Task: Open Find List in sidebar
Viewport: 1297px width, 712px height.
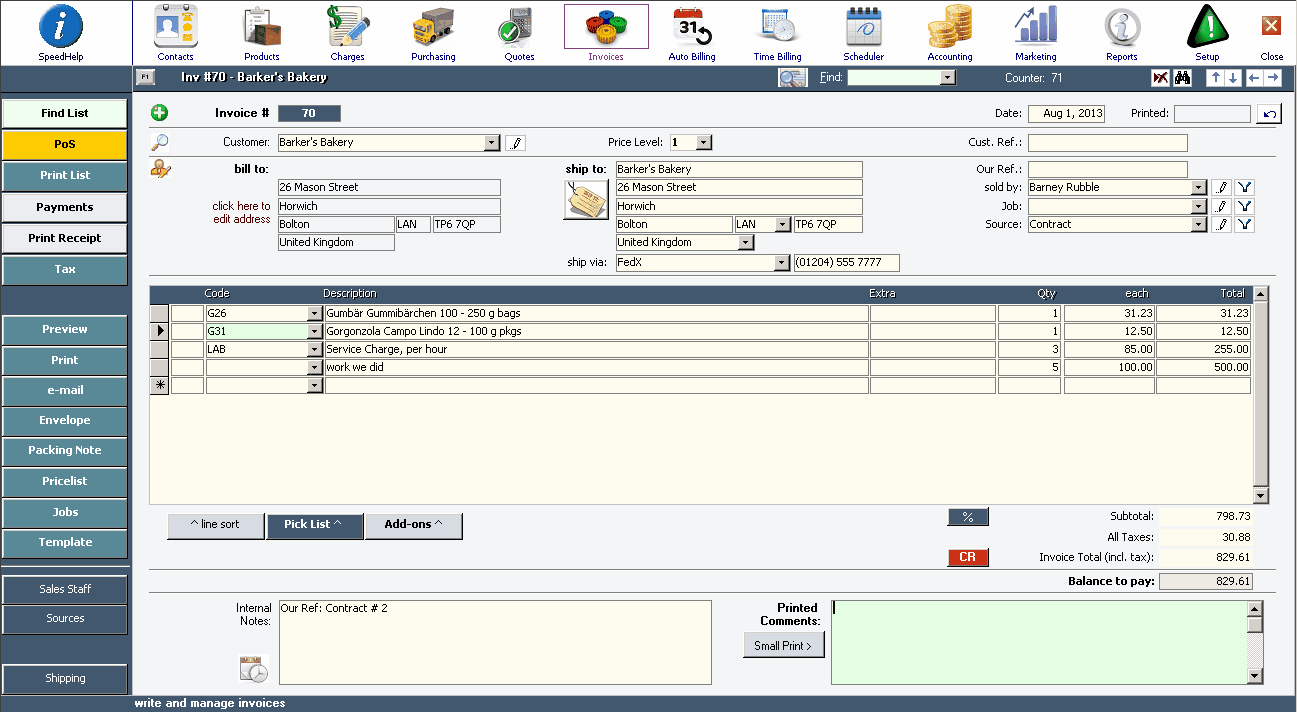Action: click(65, 114)
